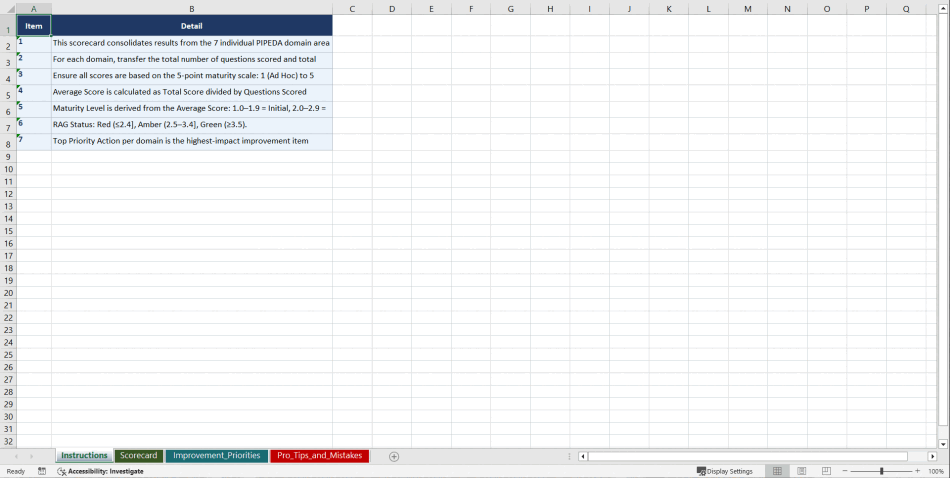Click the zoom out minus icon
The height and width of the screenshot is (478, 950).
[845, 471]
